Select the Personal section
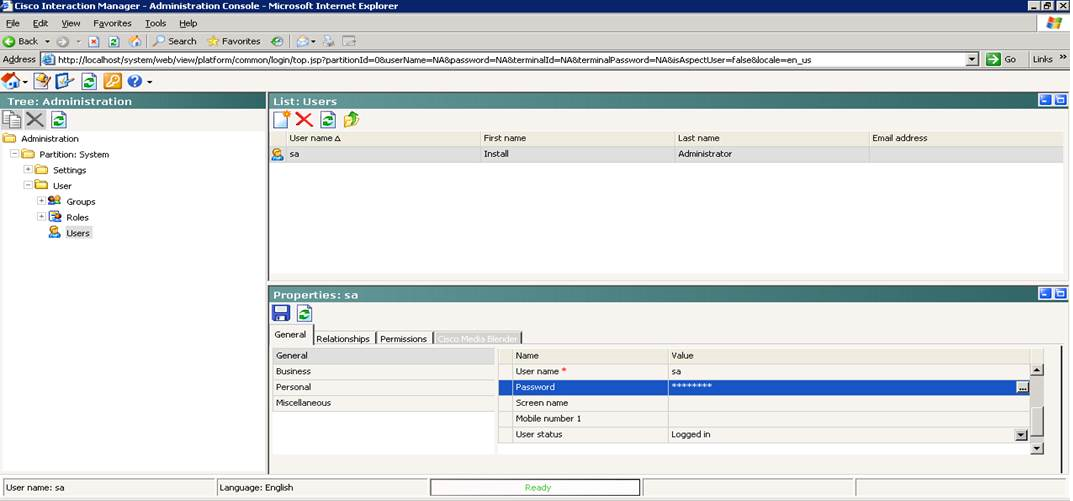This screenshot has width=1073, height=501. click(383, 387)
